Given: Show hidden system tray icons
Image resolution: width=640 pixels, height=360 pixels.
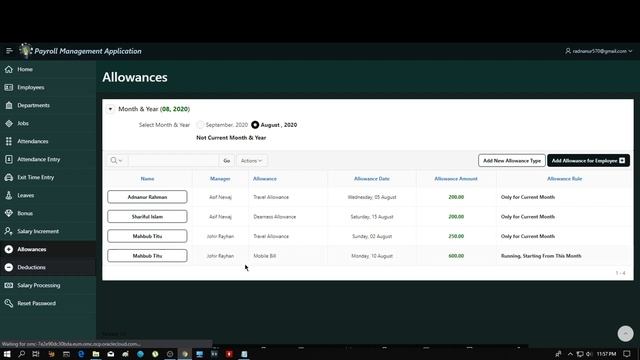Looking at the screenshot, I should click(570, 354).
